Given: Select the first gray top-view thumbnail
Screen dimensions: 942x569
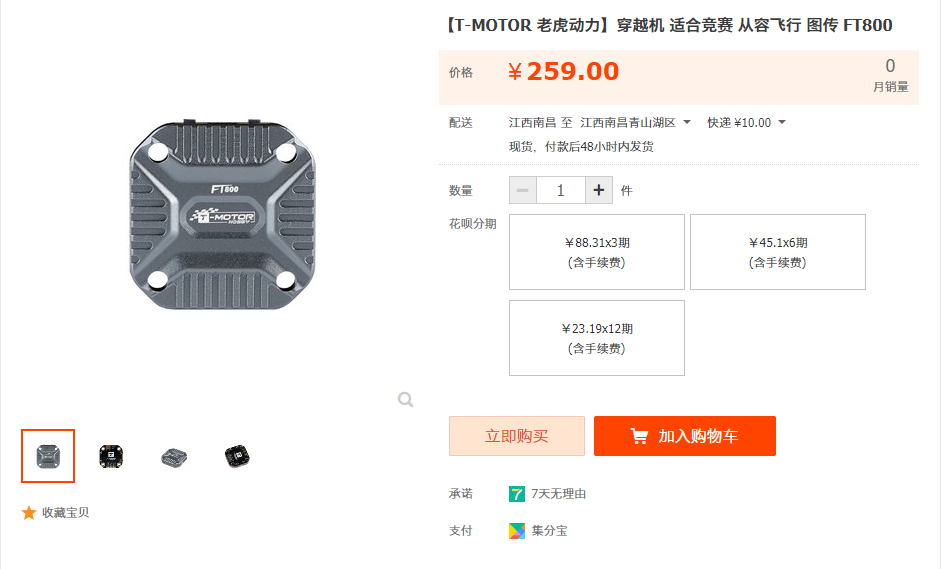Looking at the screenshot, I should coord(48,456).
